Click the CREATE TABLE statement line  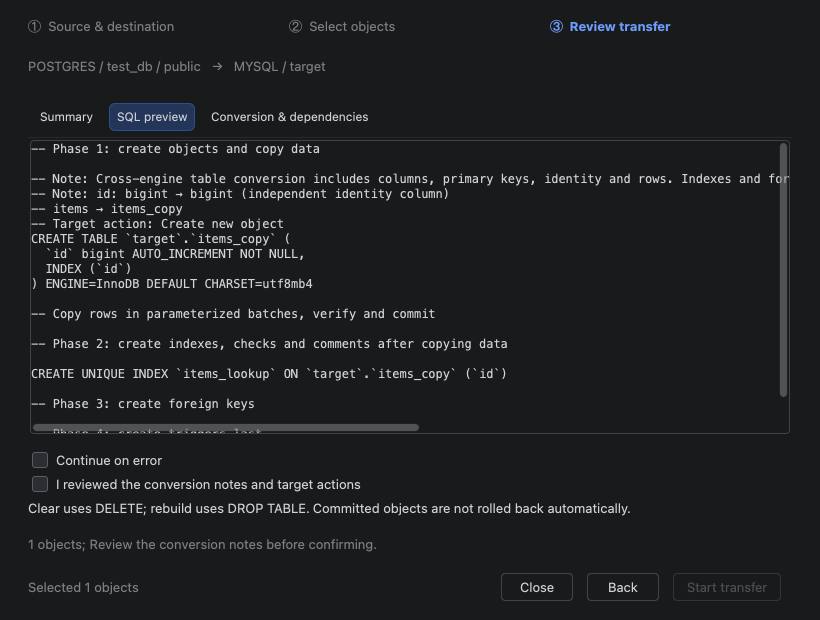click(x=160, y=239)
